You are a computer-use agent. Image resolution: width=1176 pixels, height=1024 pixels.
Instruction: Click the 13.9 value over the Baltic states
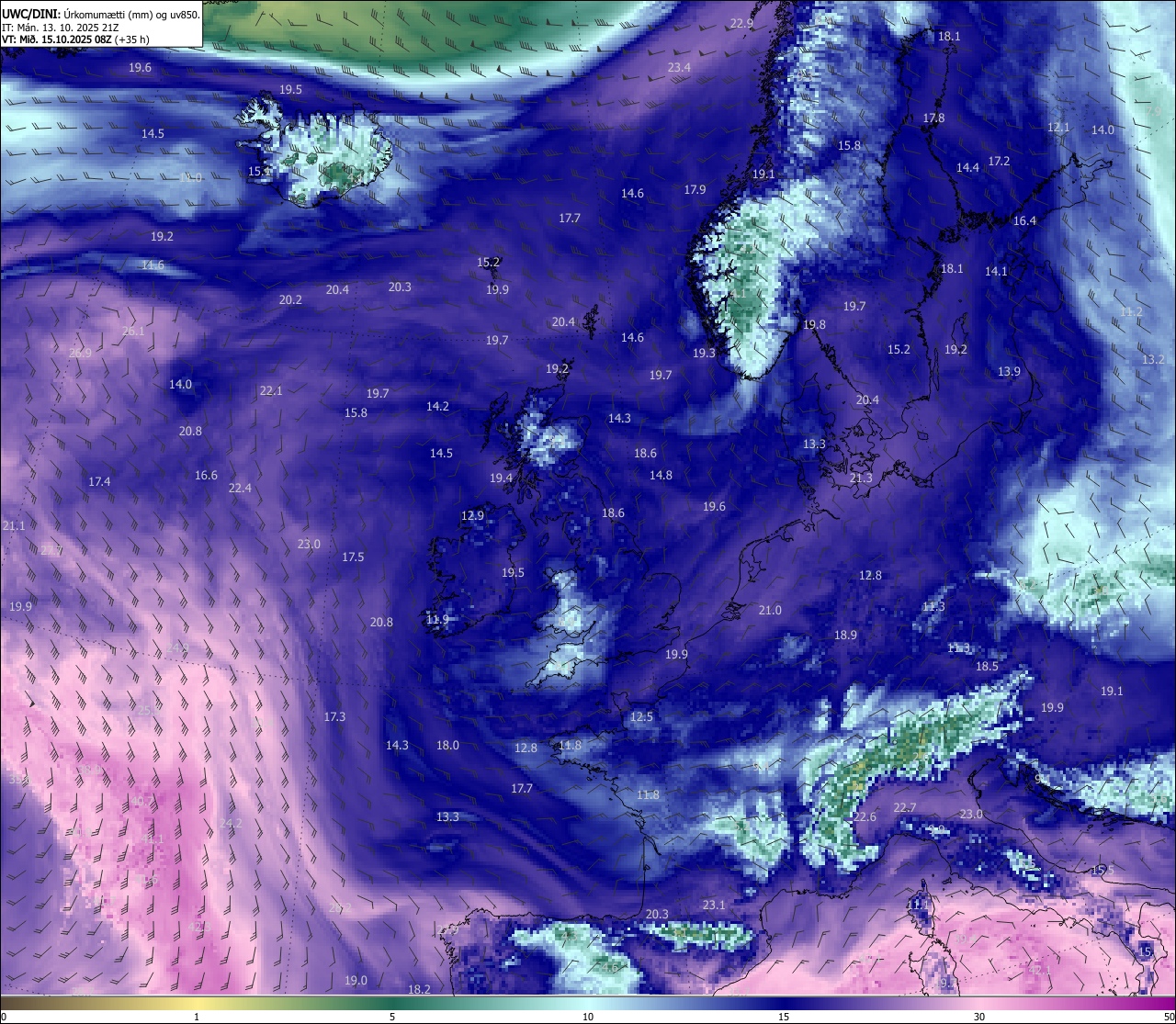coord(1009,371)
